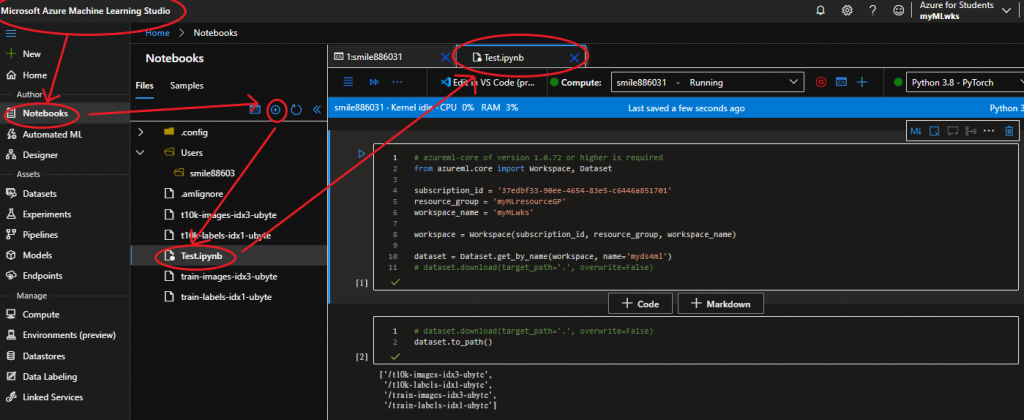Collapse the Users folder

pos(140,153)
